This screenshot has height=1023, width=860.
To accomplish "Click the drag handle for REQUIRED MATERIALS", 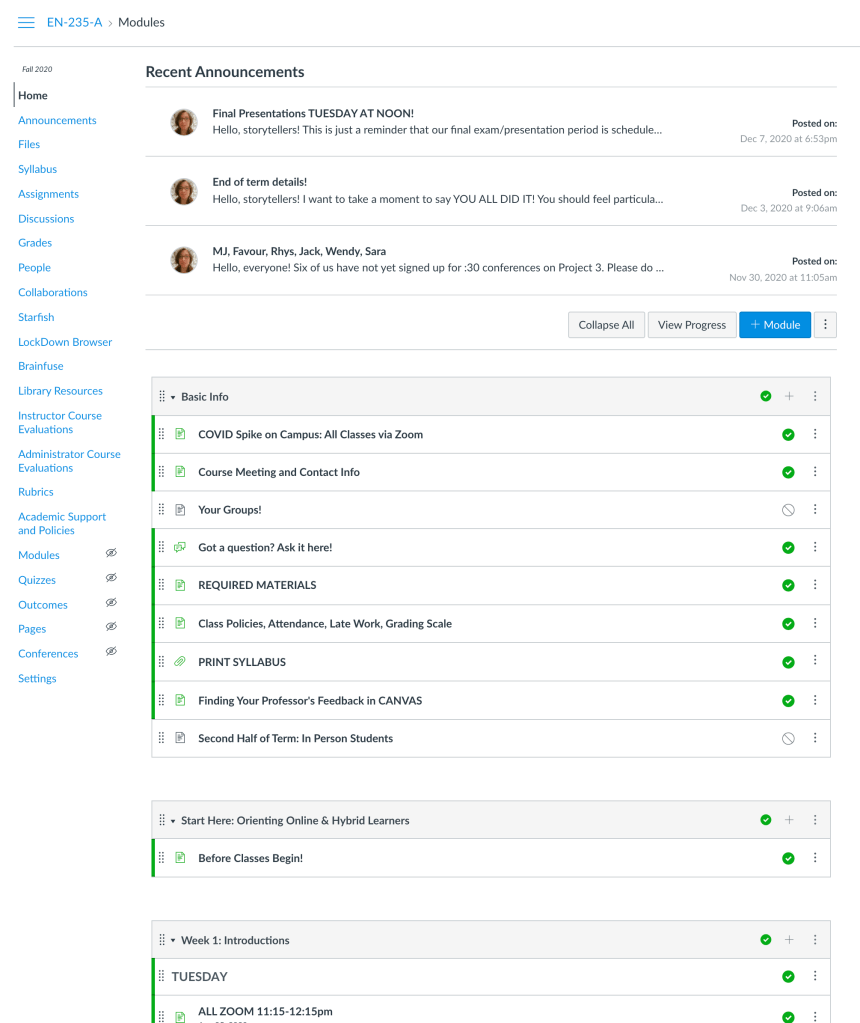I will 162,585.
